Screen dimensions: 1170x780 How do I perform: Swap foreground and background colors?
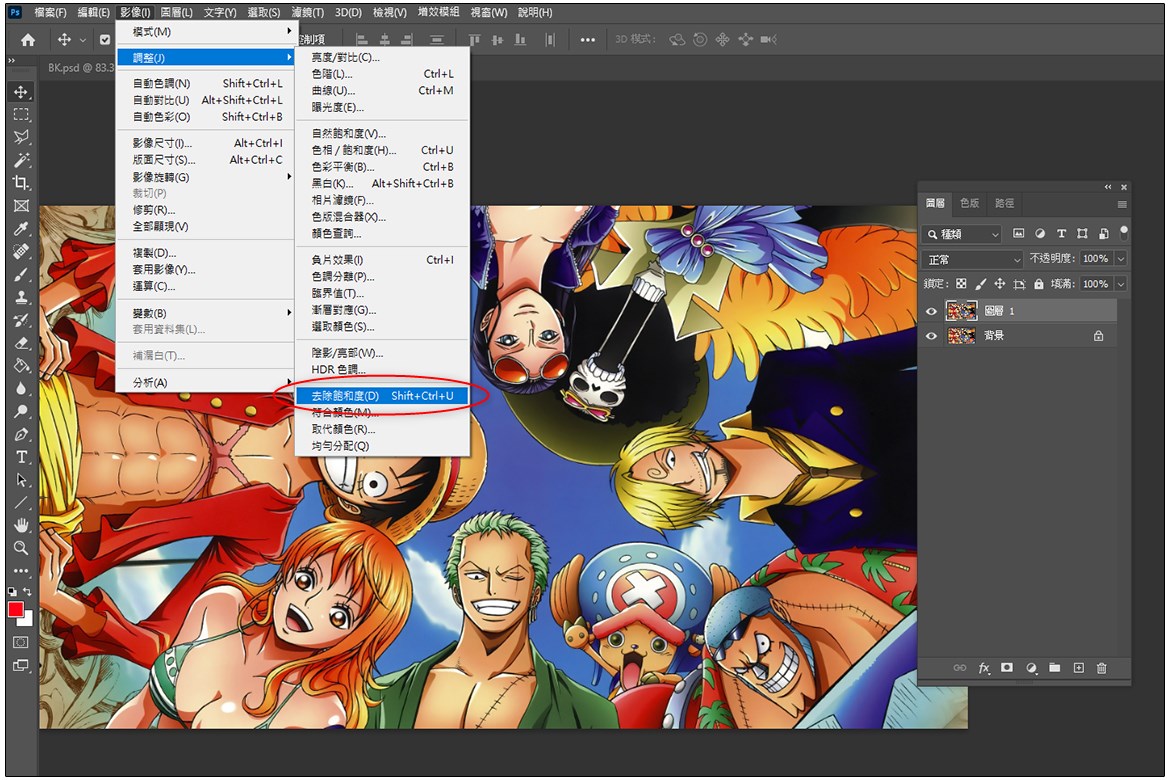click(28, 591)
